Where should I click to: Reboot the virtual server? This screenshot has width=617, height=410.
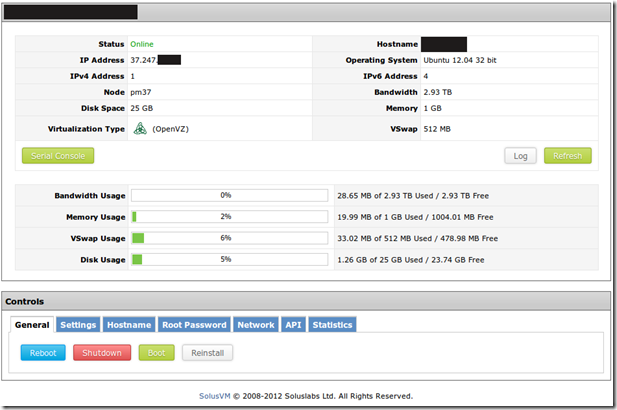click(x=43, y=353)
